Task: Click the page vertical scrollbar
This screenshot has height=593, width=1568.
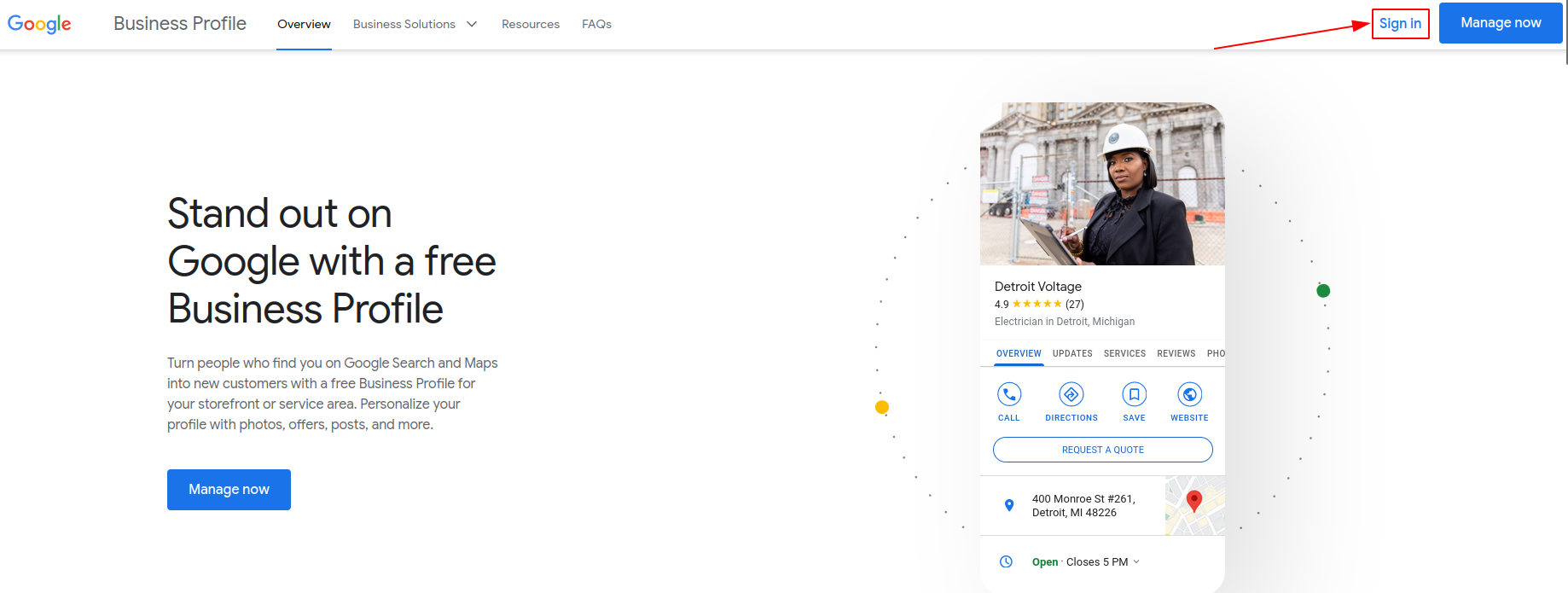Action: 1565,32
